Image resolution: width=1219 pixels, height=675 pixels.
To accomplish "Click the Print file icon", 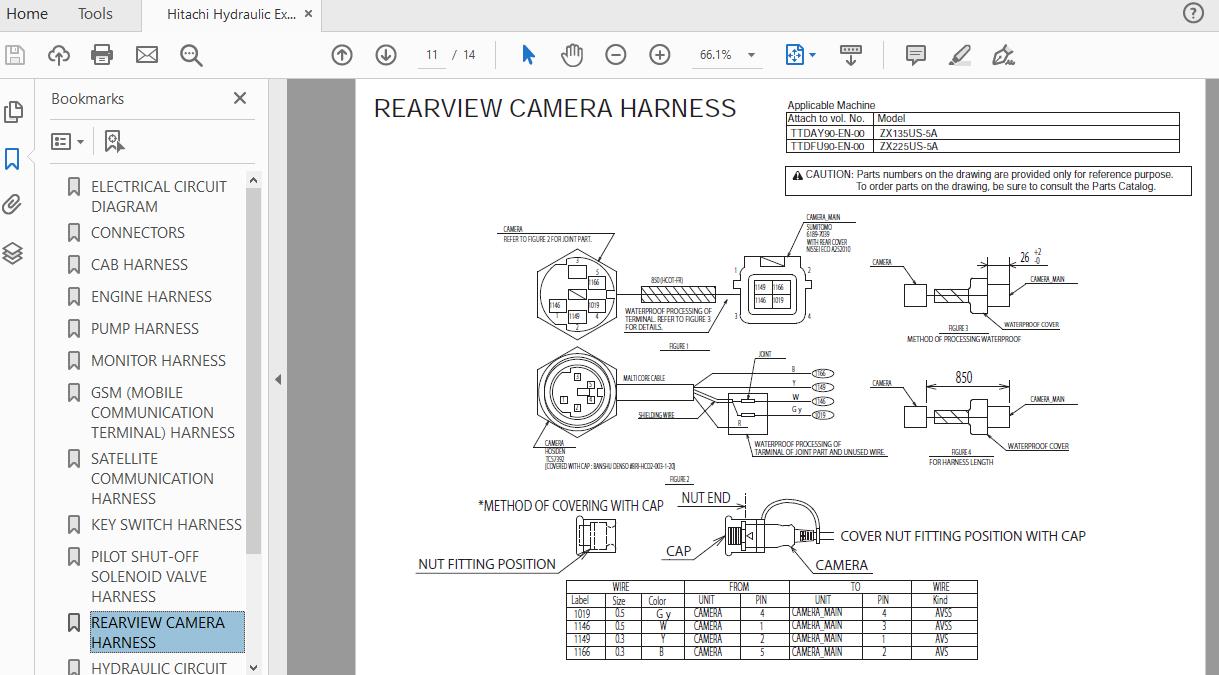I will click(x=102, y=55).
